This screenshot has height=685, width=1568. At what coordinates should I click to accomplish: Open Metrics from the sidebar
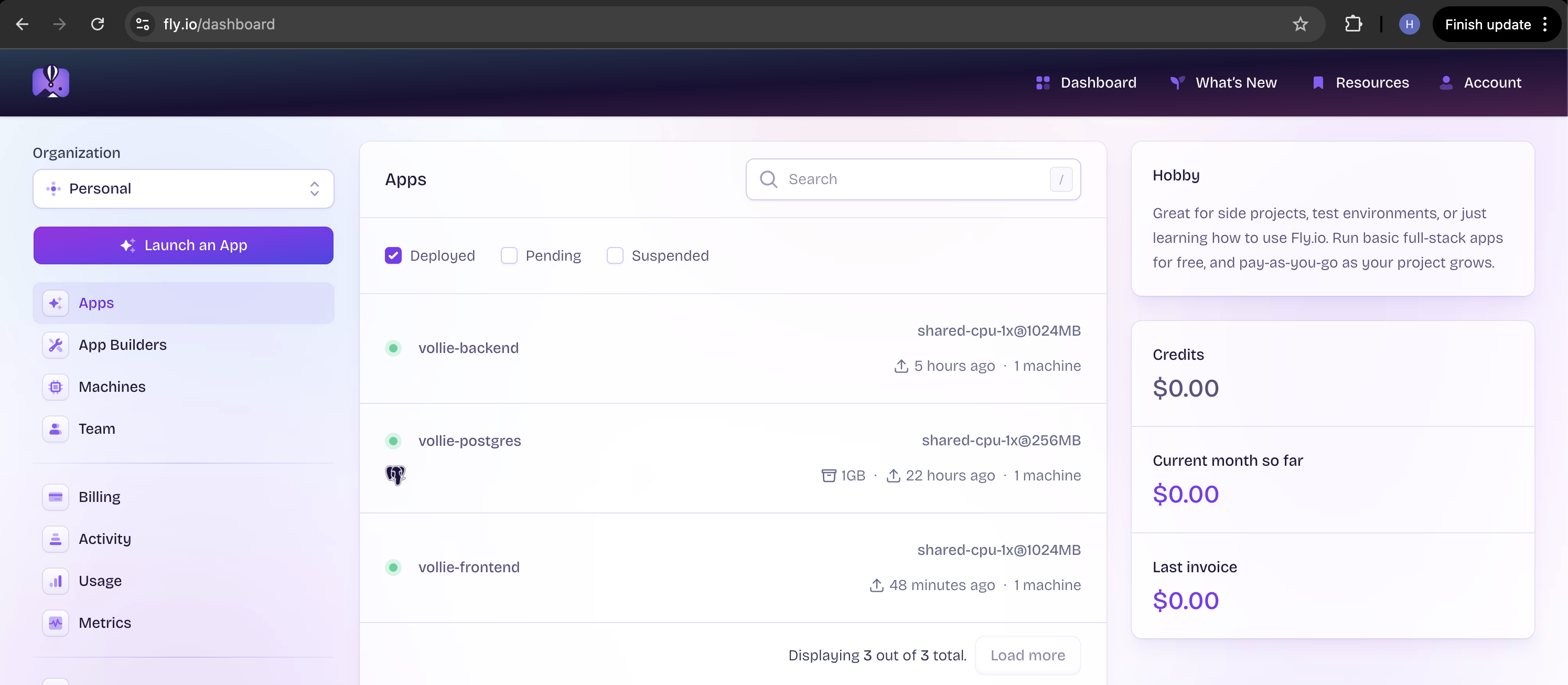click(183, 623)
